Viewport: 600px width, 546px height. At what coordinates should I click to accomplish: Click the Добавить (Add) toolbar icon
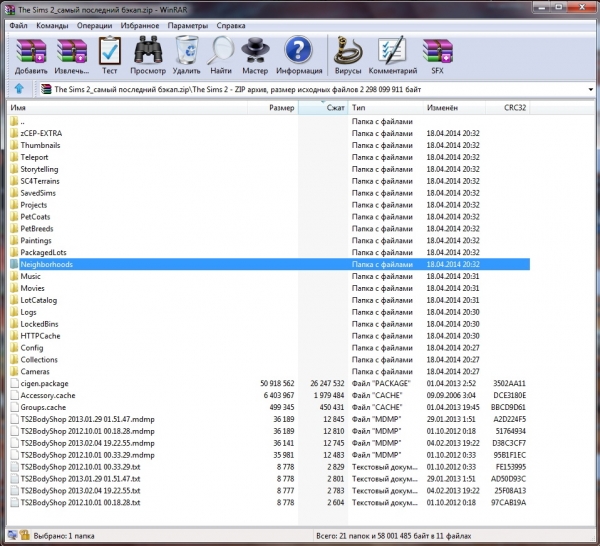point(31,51)
